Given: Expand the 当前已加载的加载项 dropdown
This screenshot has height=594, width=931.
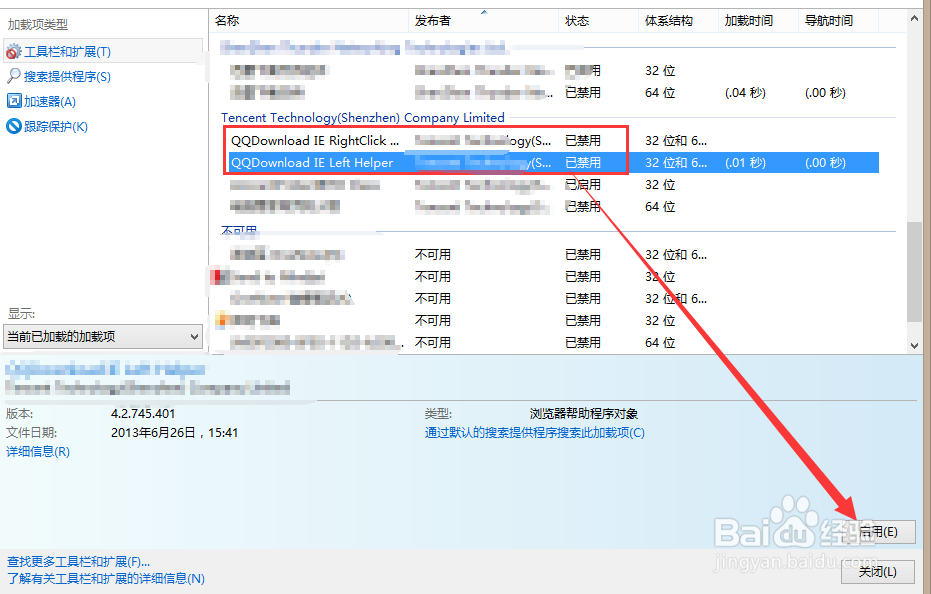Looking at the screenshot, I should click(x=103, y=337).
